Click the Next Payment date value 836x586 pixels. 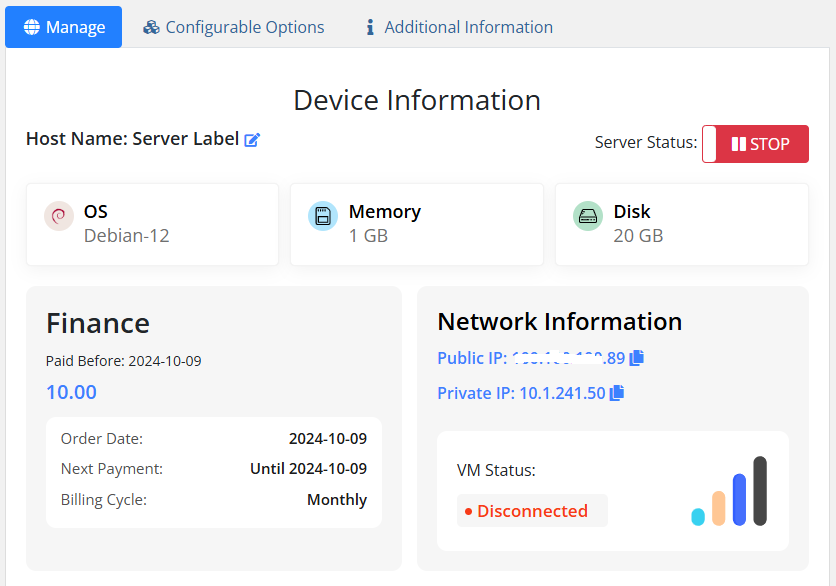click(x=308, y=468)
